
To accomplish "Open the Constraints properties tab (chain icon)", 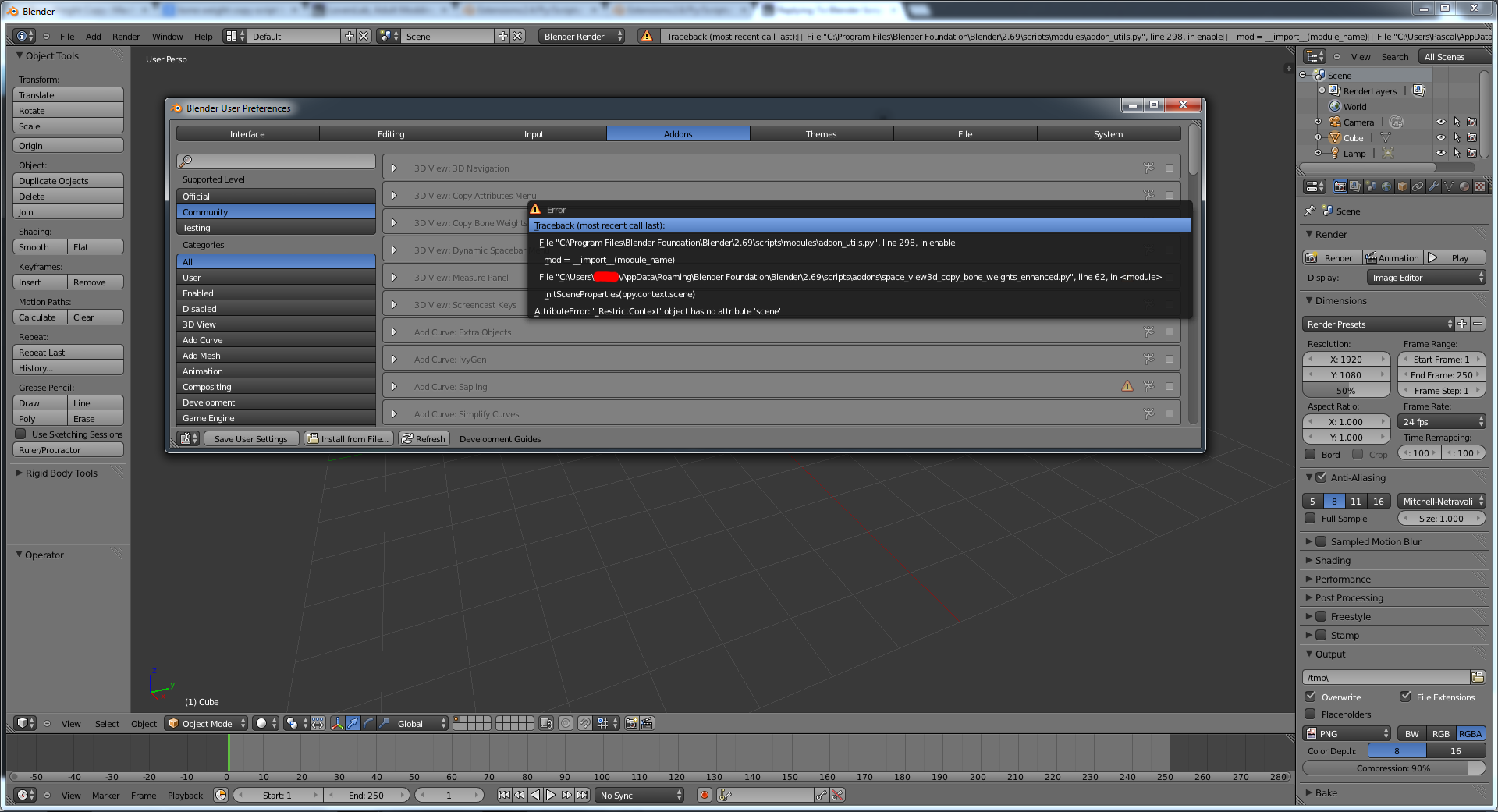I will 1418,186.
